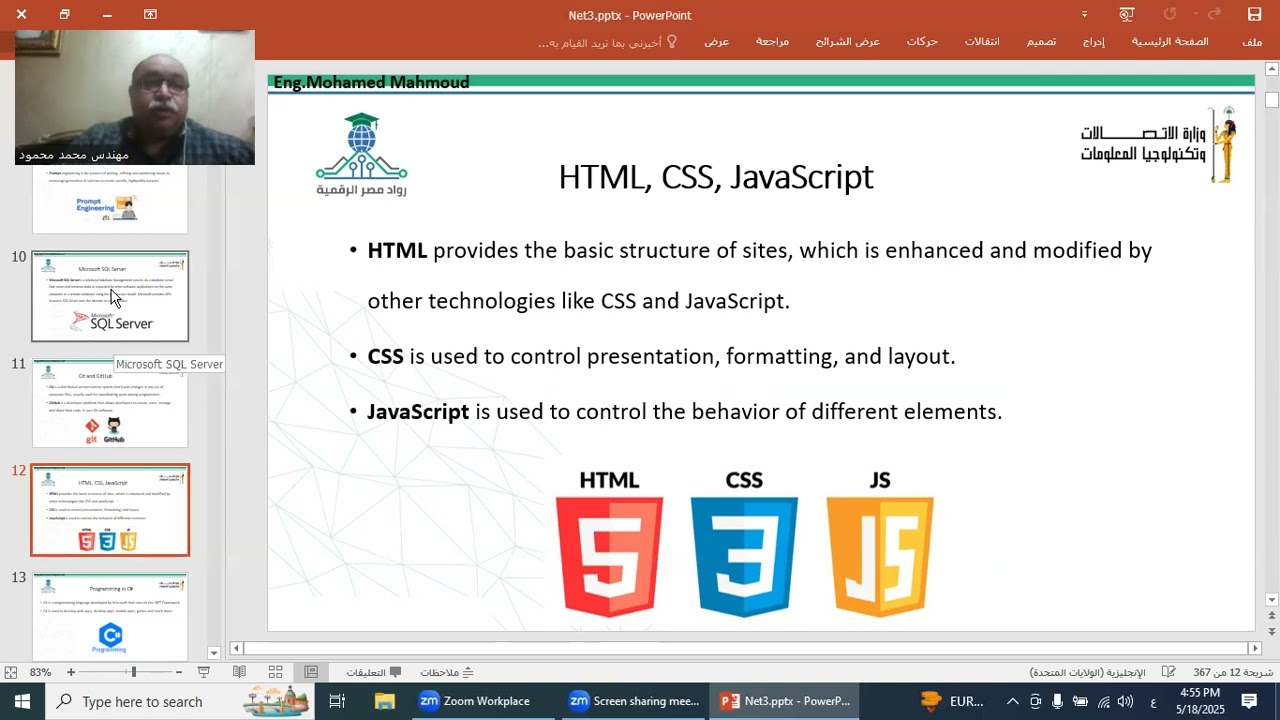Click the Save icon in the title bar
1280x720 pixels.
point(1254,14)
